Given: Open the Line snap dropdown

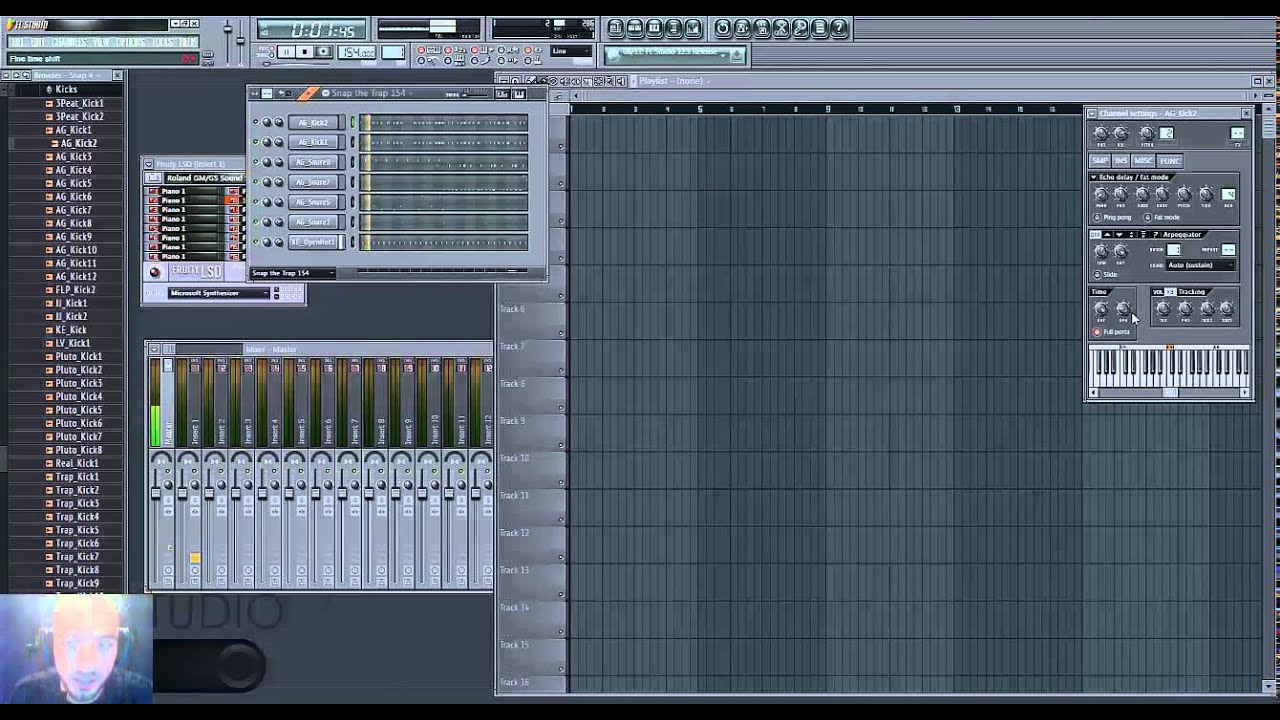Looking at the screenshot, I should click(571, 51).
